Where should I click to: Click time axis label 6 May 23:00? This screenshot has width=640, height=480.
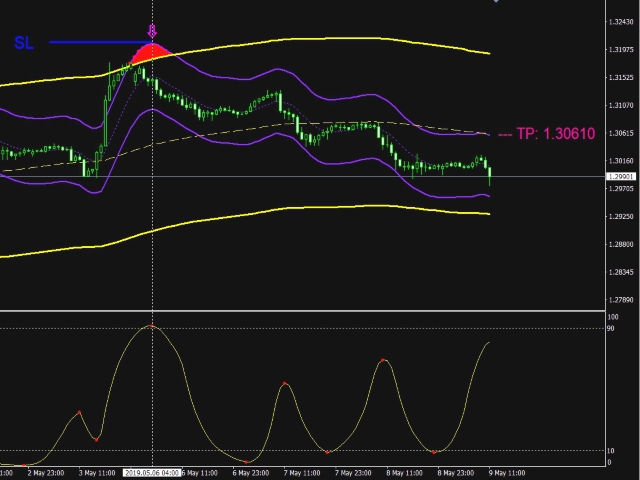click(251, 473)
